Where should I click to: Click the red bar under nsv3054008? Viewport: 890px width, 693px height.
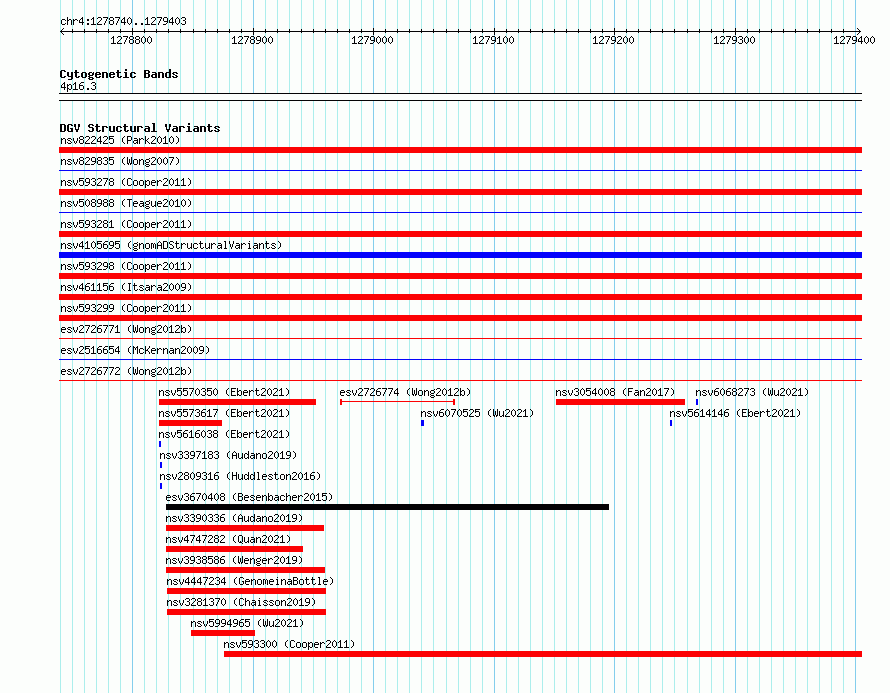tap(620, 402)
